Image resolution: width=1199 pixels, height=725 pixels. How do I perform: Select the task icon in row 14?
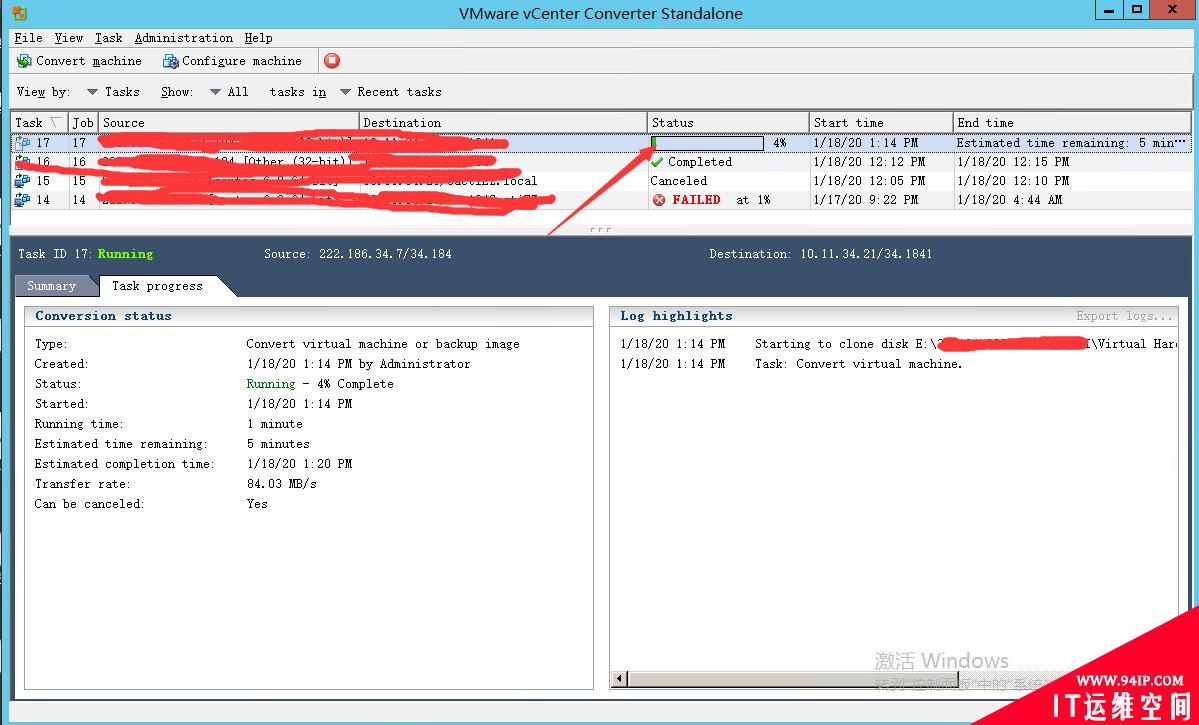23,200
